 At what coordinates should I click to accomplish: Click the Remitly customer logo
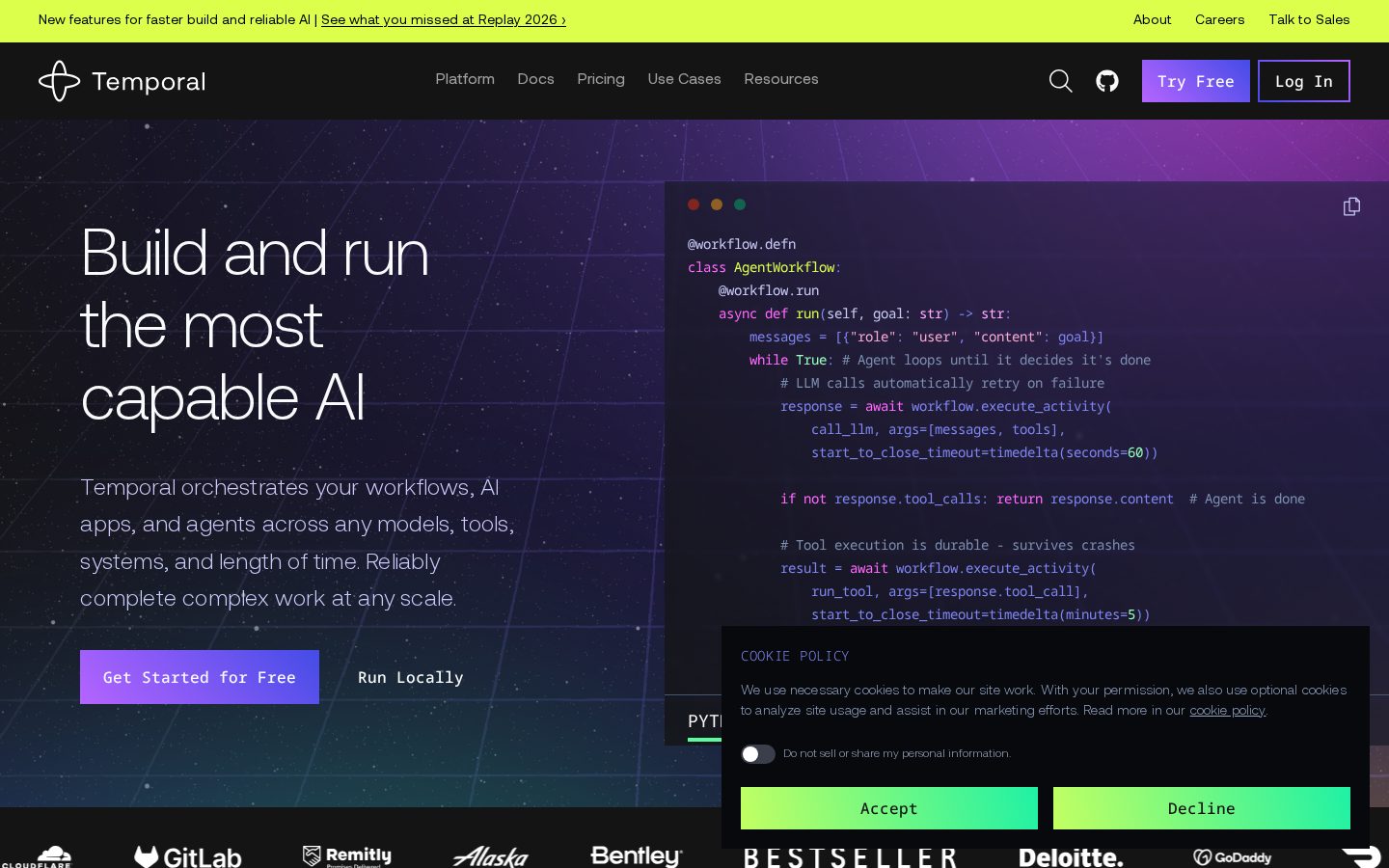346,856
